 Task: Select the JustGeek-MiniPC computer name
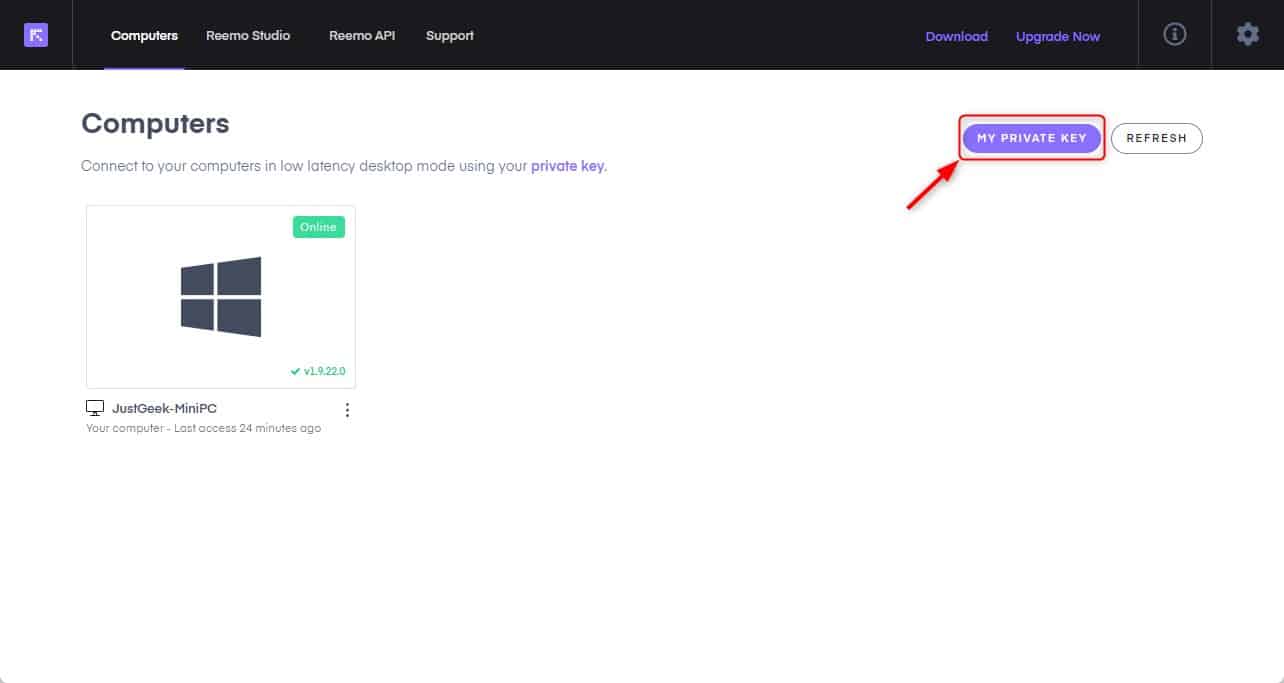coord(165,408)
